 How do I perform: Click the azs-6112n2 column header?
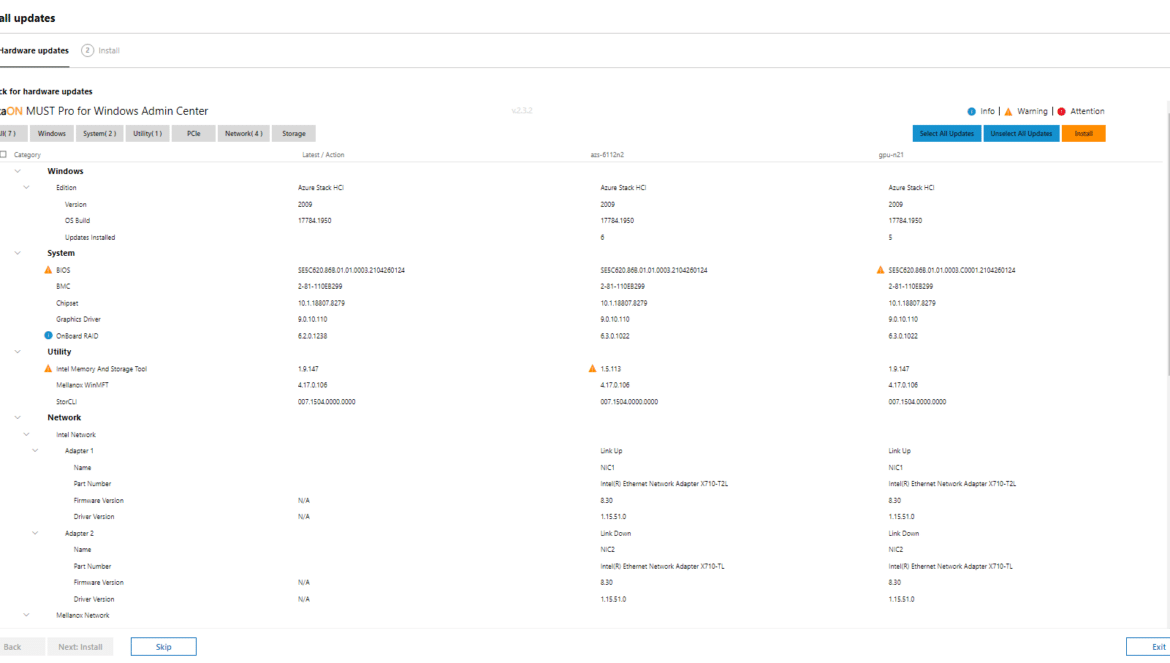[607, 154]
